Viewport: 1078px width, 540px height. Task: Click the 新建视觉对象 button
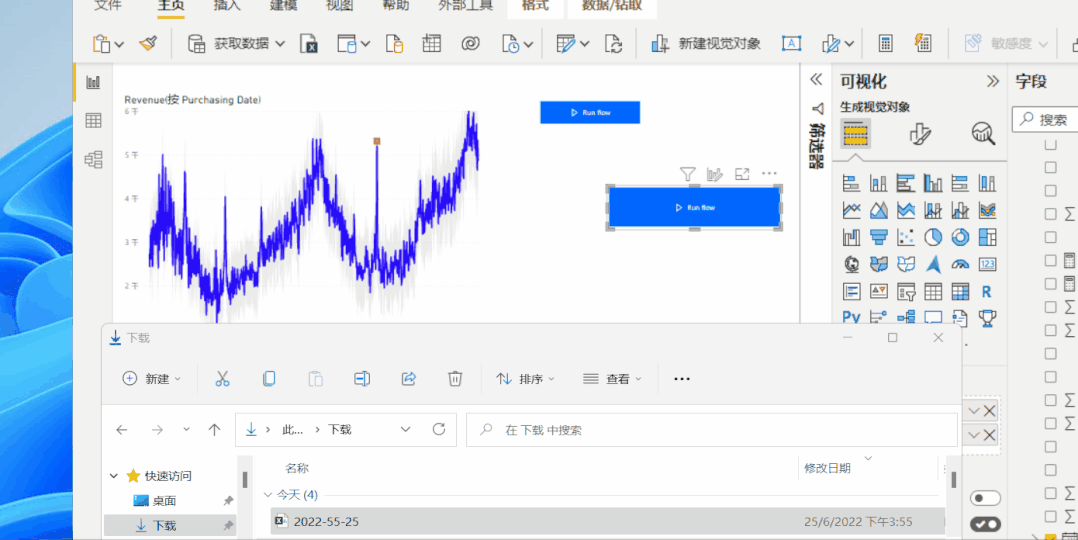706,44
